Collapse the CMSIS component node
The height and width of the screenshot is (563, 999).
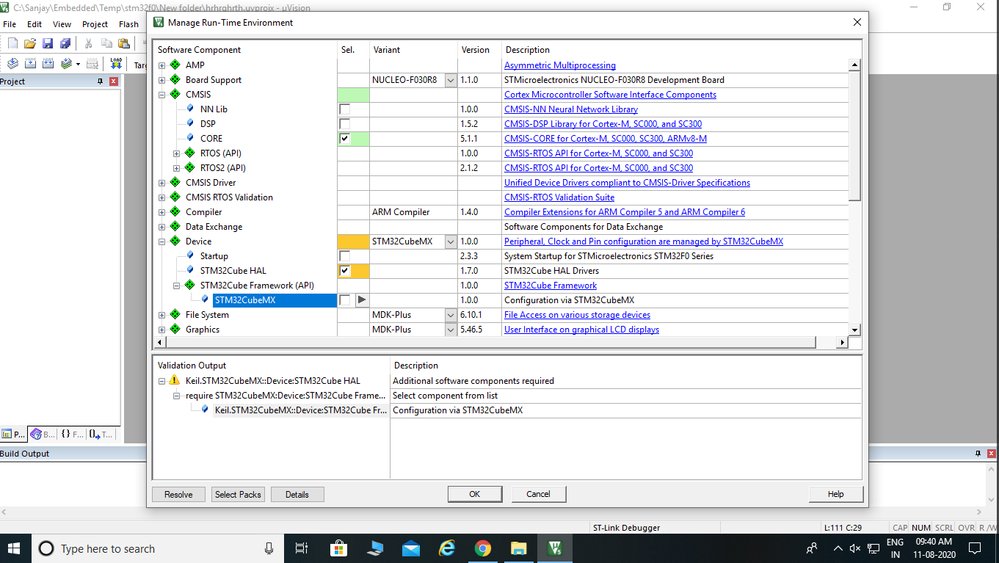[x=162, y=94]
